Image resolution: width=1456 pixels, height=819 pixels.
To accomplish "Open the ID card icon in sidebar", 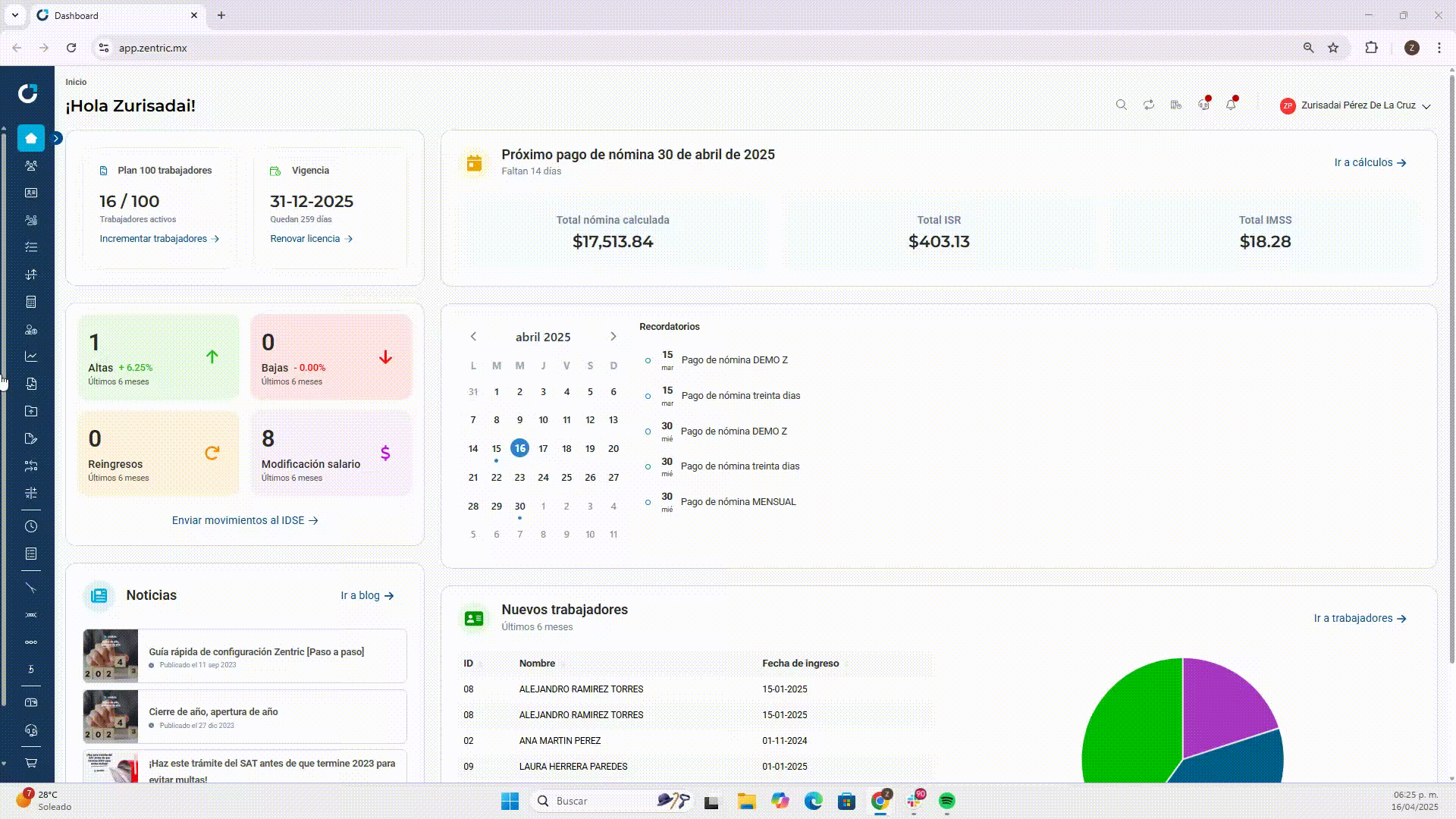I will tap(31, 193).
